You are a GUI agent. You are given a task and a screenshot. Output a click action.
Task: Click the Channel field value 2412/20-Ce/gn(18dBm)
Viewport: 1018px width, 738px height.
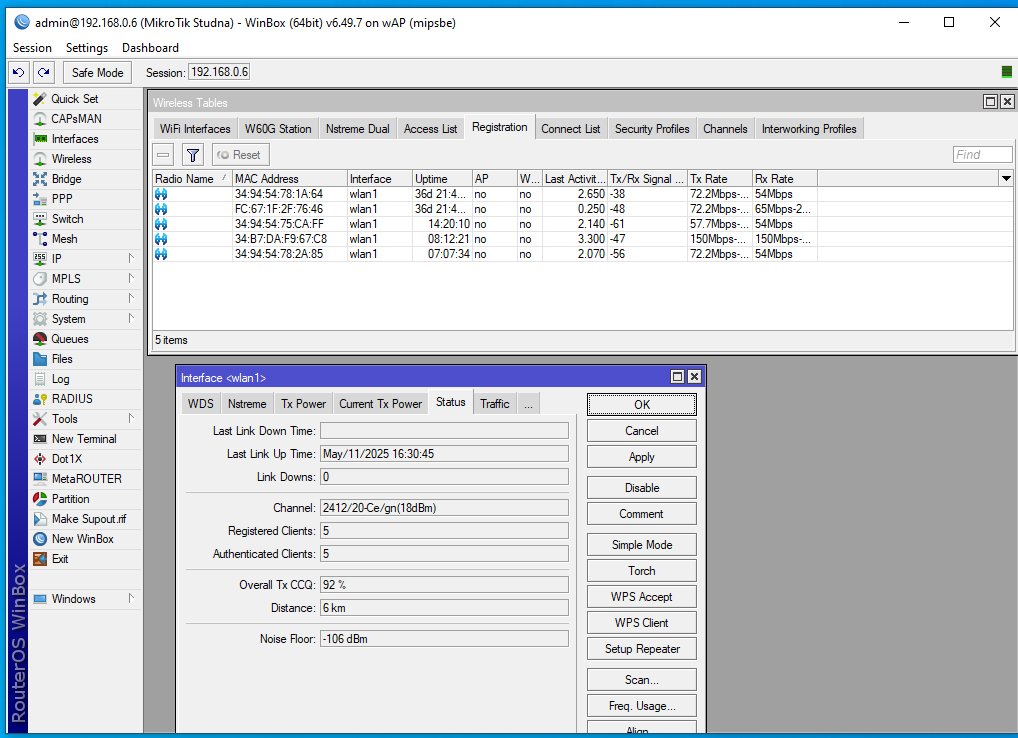coord(444,508)
